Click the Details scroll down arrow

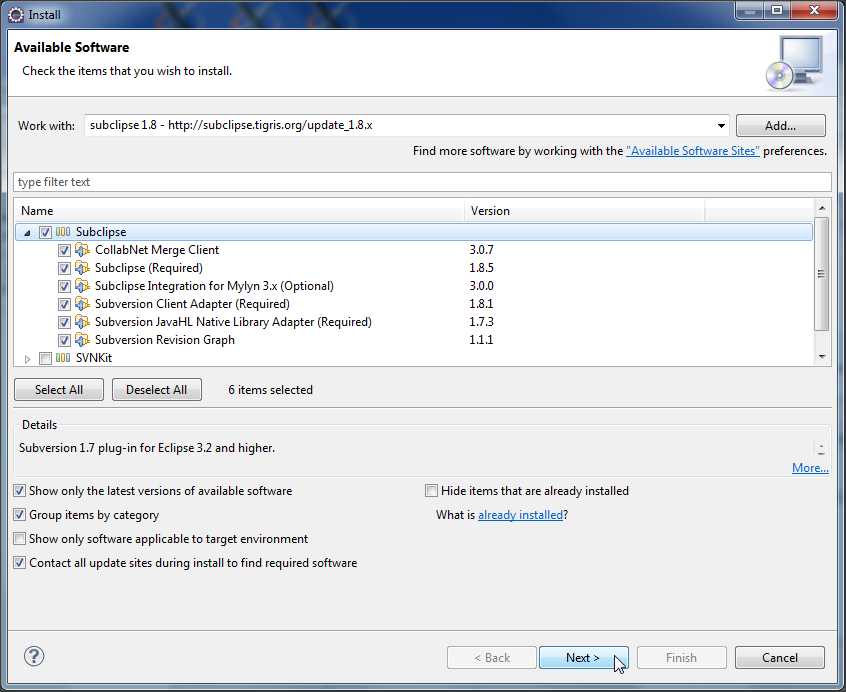(x=821, y=453)
